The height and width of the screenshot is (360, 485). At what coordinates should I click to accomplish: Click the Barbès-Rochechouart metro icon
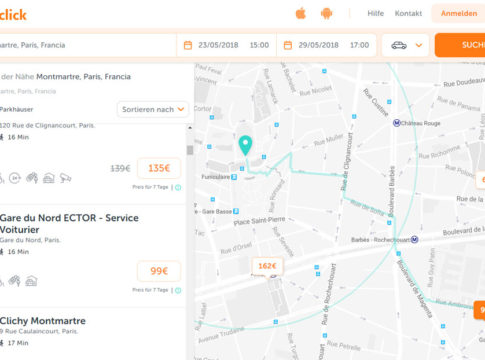click(x=414, y=239)
